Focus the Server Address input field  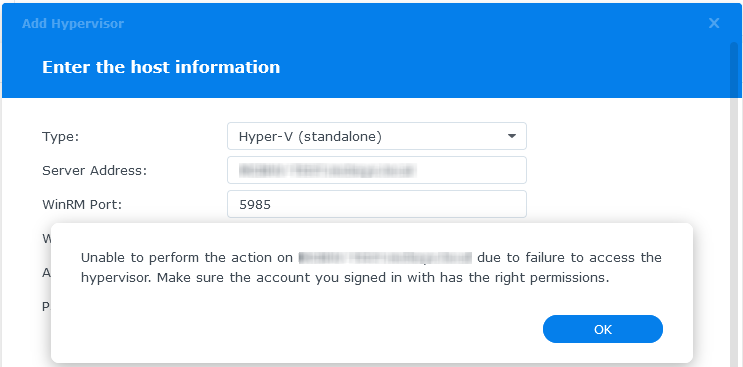[x=377, y=170]
